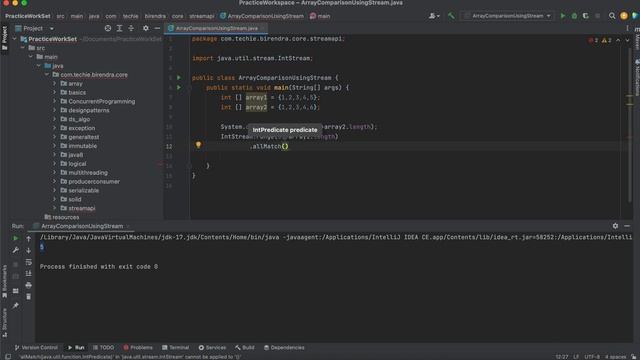Image resolution: width=640 pixels, height=360 pixels.
Task: Open Run panel settings gear
Action: click(615, 226)
